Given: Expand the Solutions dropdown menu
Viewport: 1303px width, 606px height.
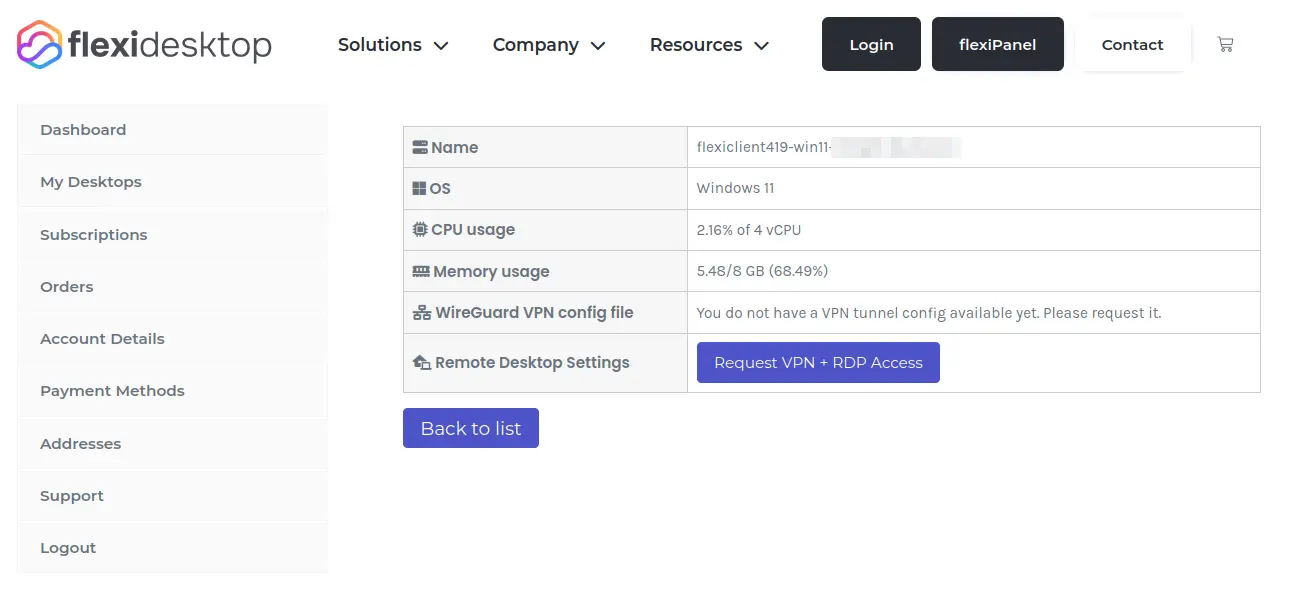Looking at the screenshot, I should point(393,45).
